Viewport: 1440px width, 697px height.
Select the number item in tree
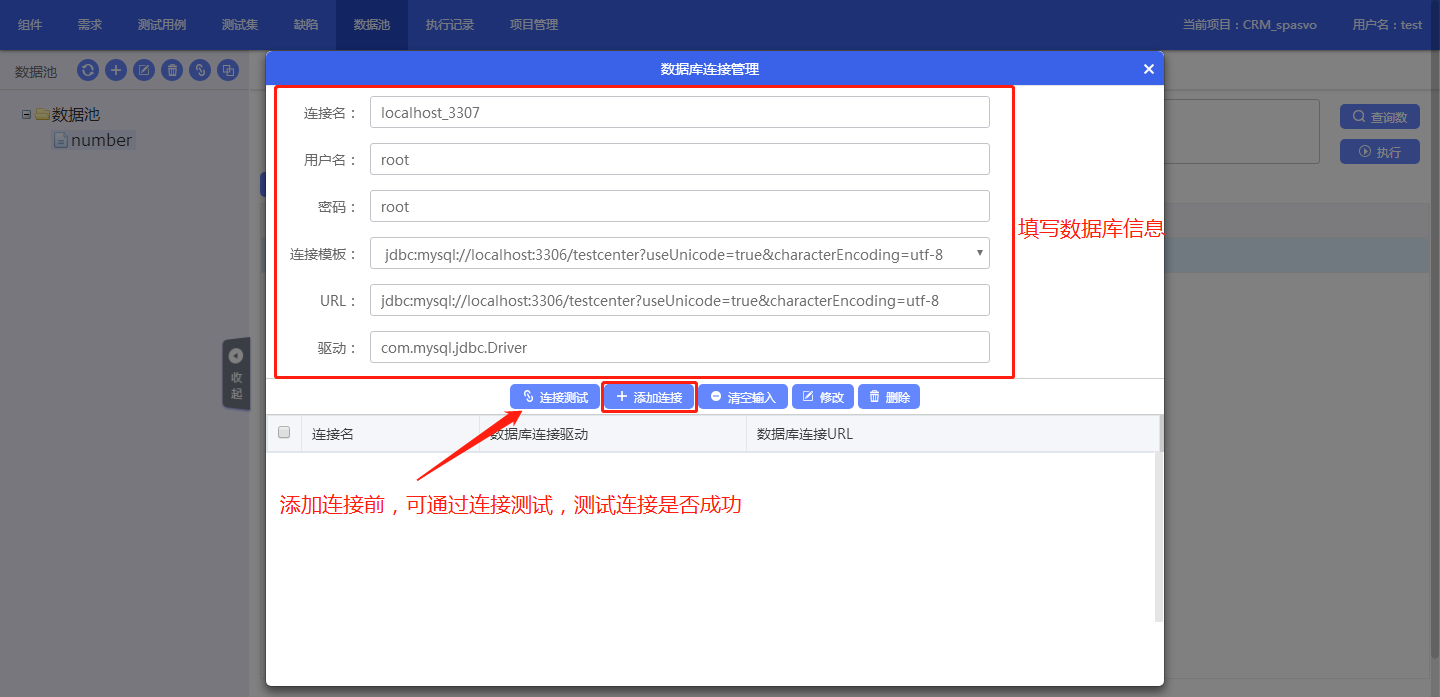[x=101, y=141]
